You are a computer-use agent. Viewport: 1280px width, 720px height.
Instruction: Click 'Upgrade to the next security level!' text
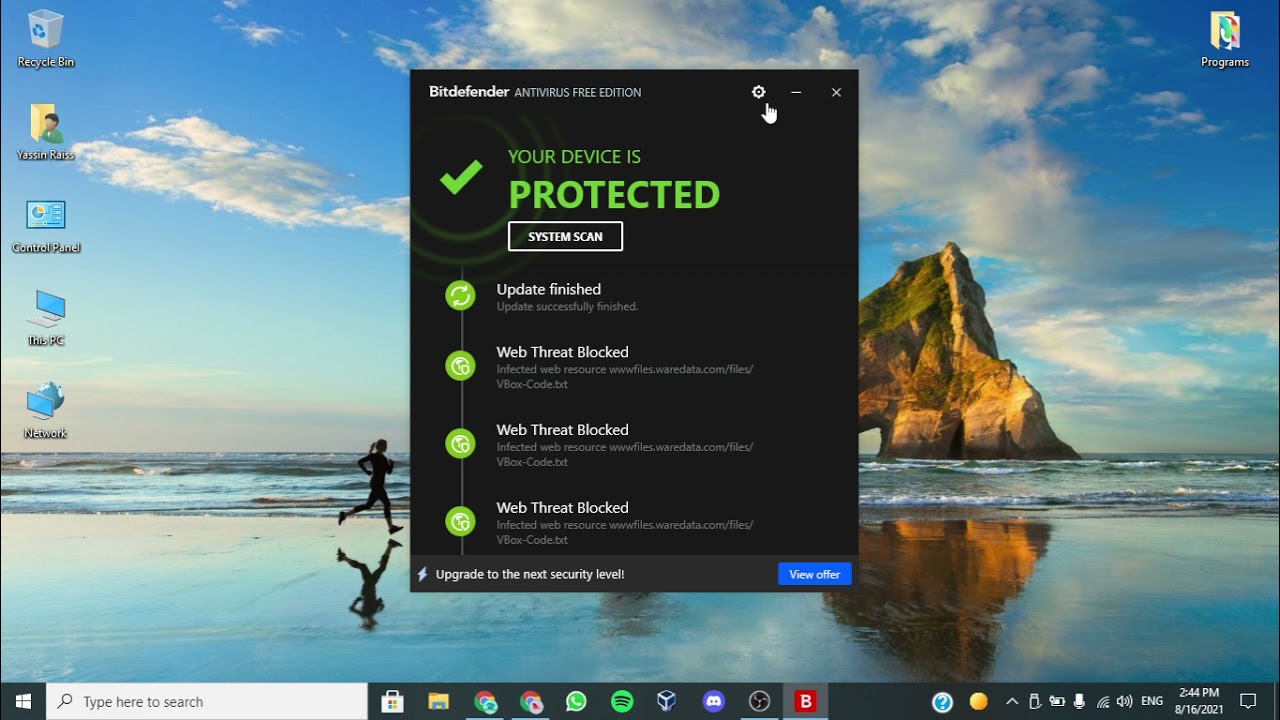(x=530, y=574)
